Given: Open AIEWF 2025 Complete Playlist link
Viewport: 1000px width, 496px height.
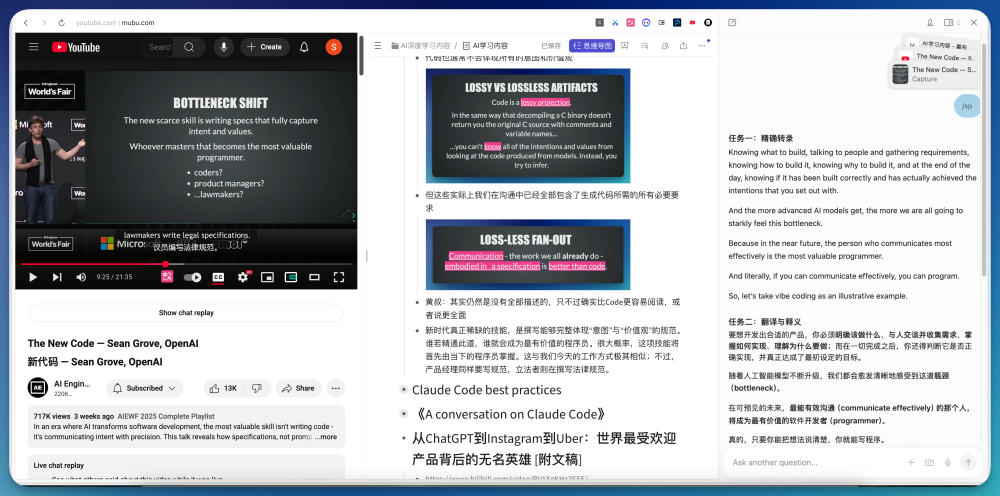Looking at the screenshot, I should [166, 416].
